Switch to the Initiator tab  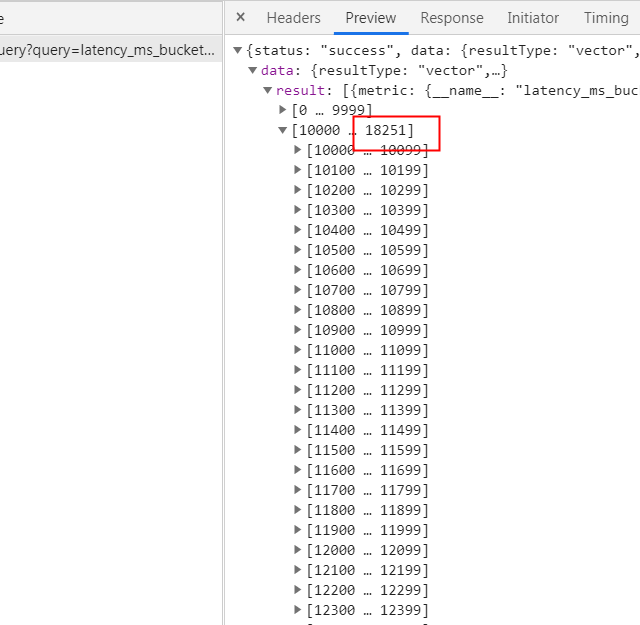(x=533, y=18)
